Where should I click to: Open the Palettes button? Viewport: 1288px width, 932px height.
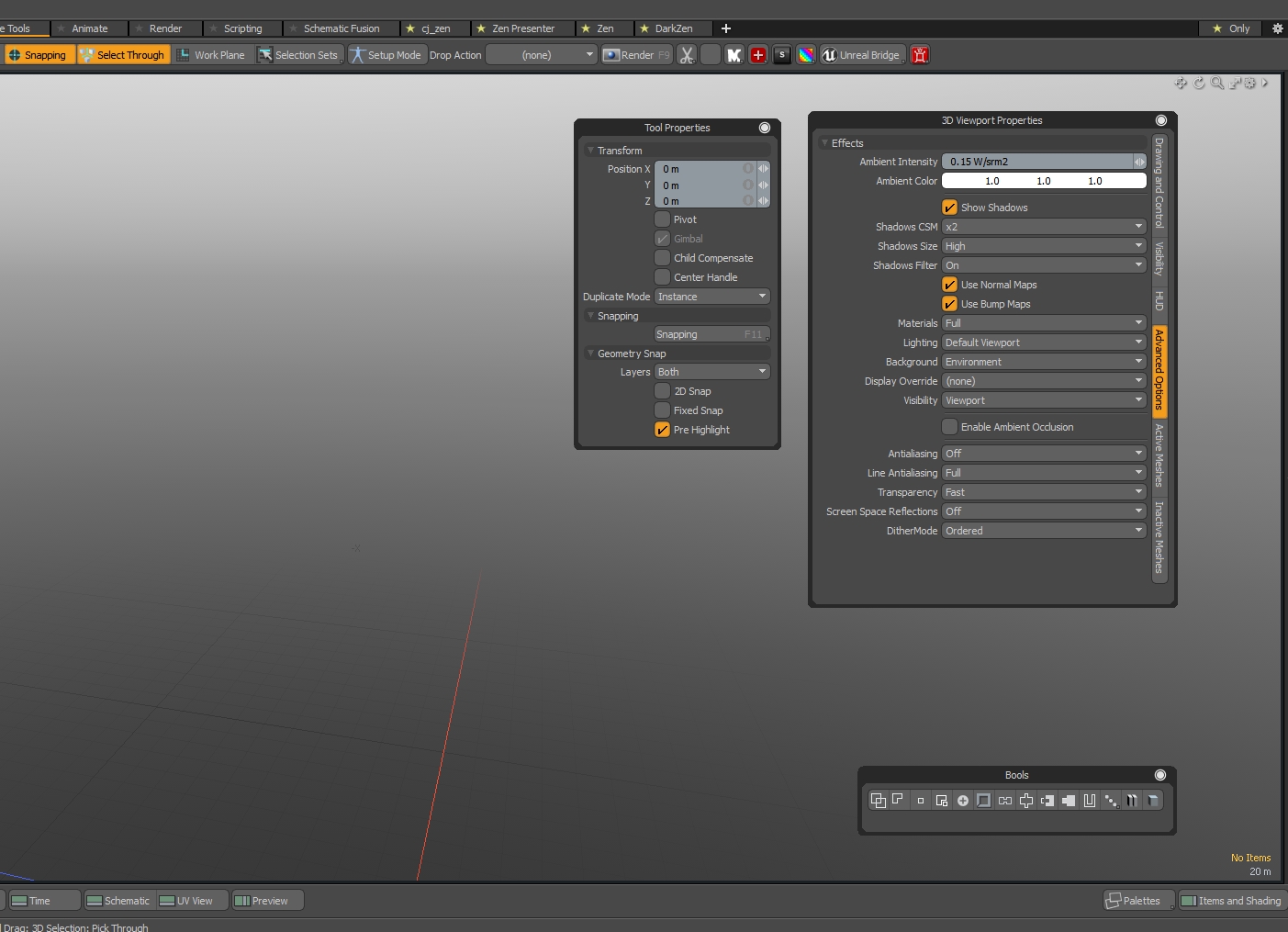(x=1139, y=901)
